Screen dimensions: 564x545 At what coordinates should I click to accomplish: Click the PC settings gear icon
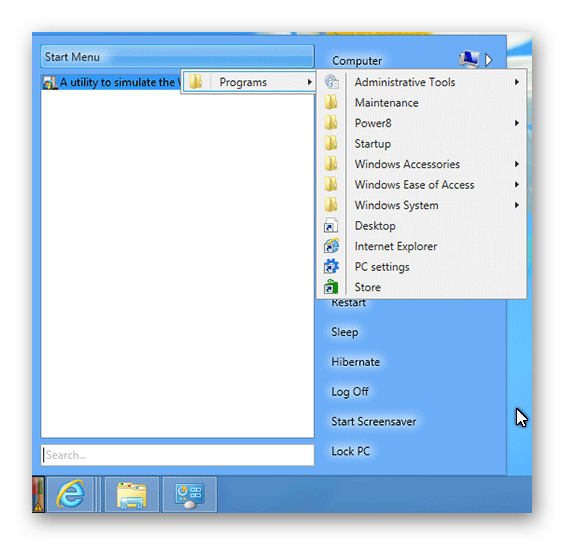point(331,267)
